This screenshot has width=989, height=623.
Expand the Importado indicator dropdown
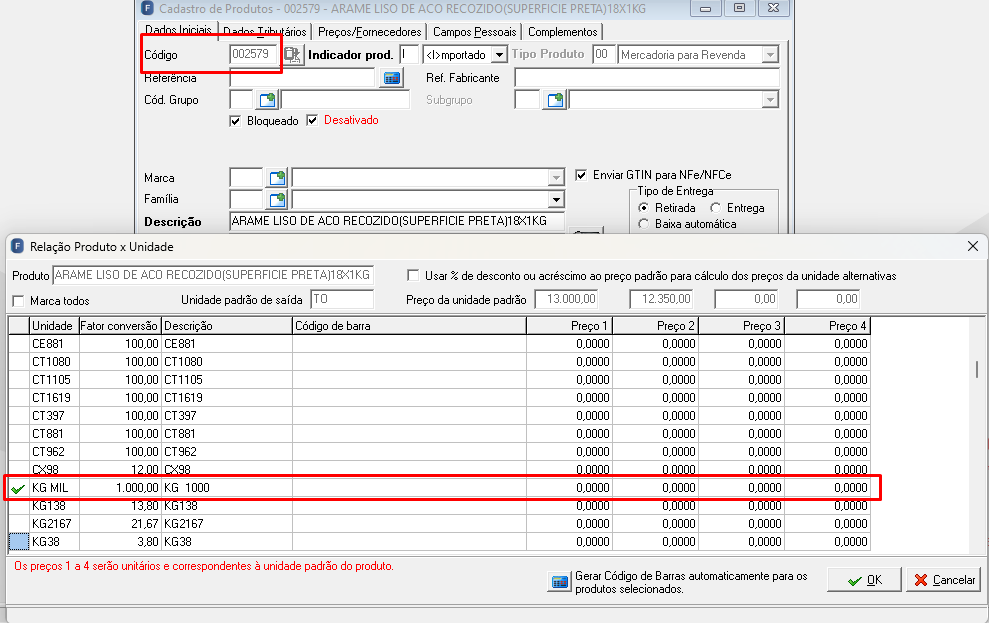click(x=499, y=55)
